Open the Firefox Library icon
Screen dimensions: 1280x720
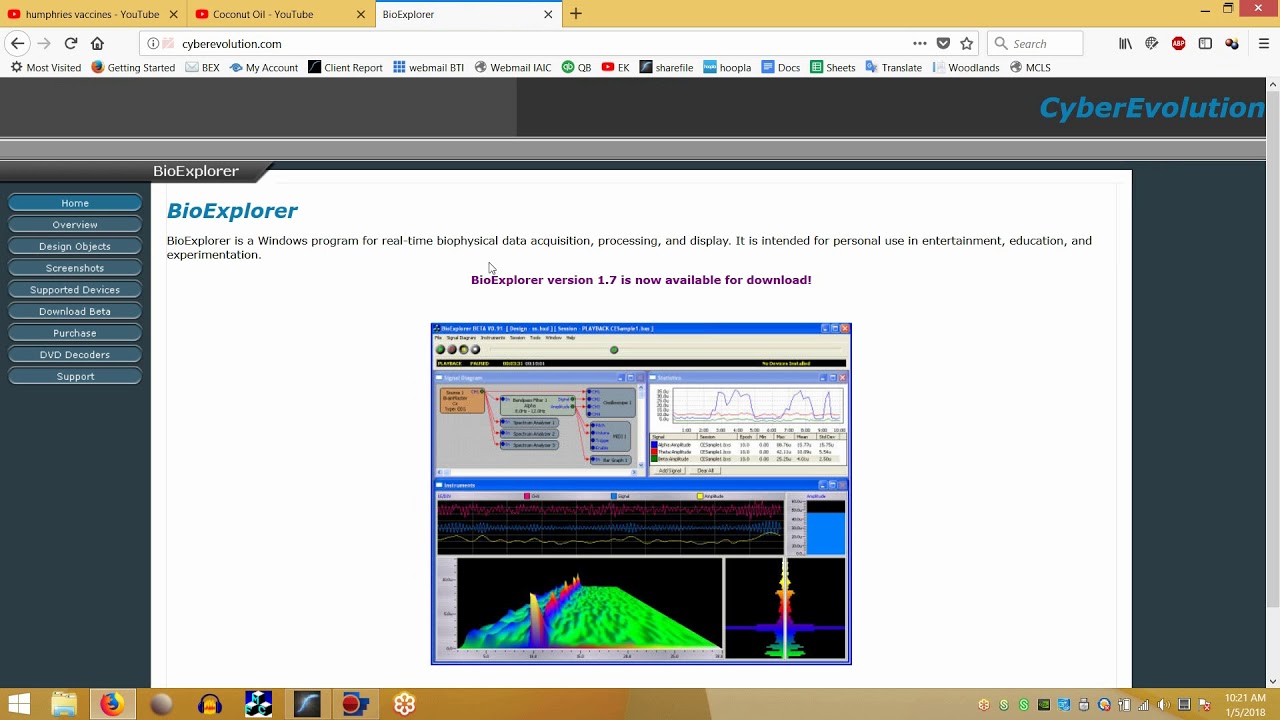(1125, 44)
